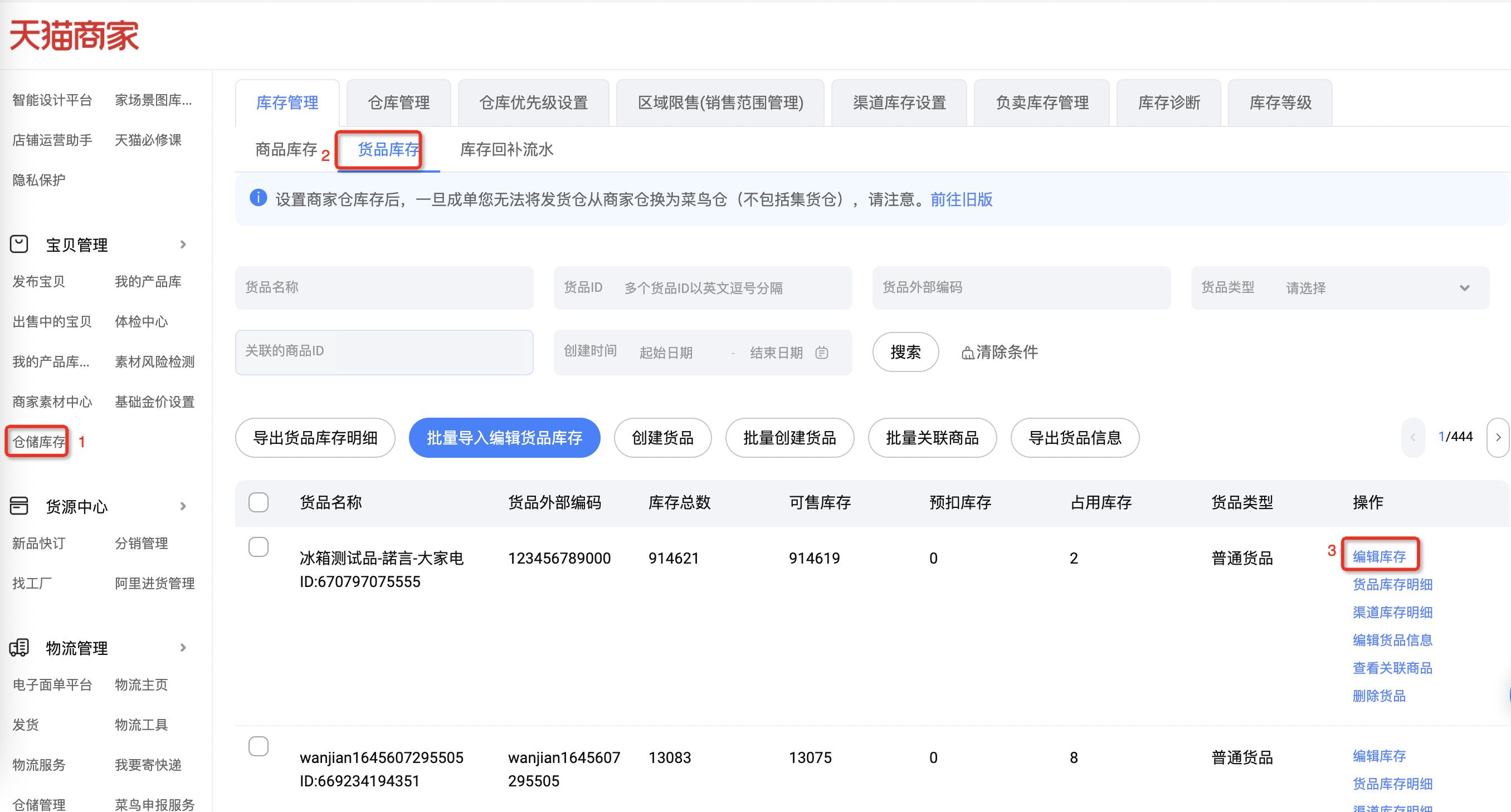This screenshot has height=812, width=1511.
Task: Select the 货品库存 sub-tab
Action: click(388, 149)
